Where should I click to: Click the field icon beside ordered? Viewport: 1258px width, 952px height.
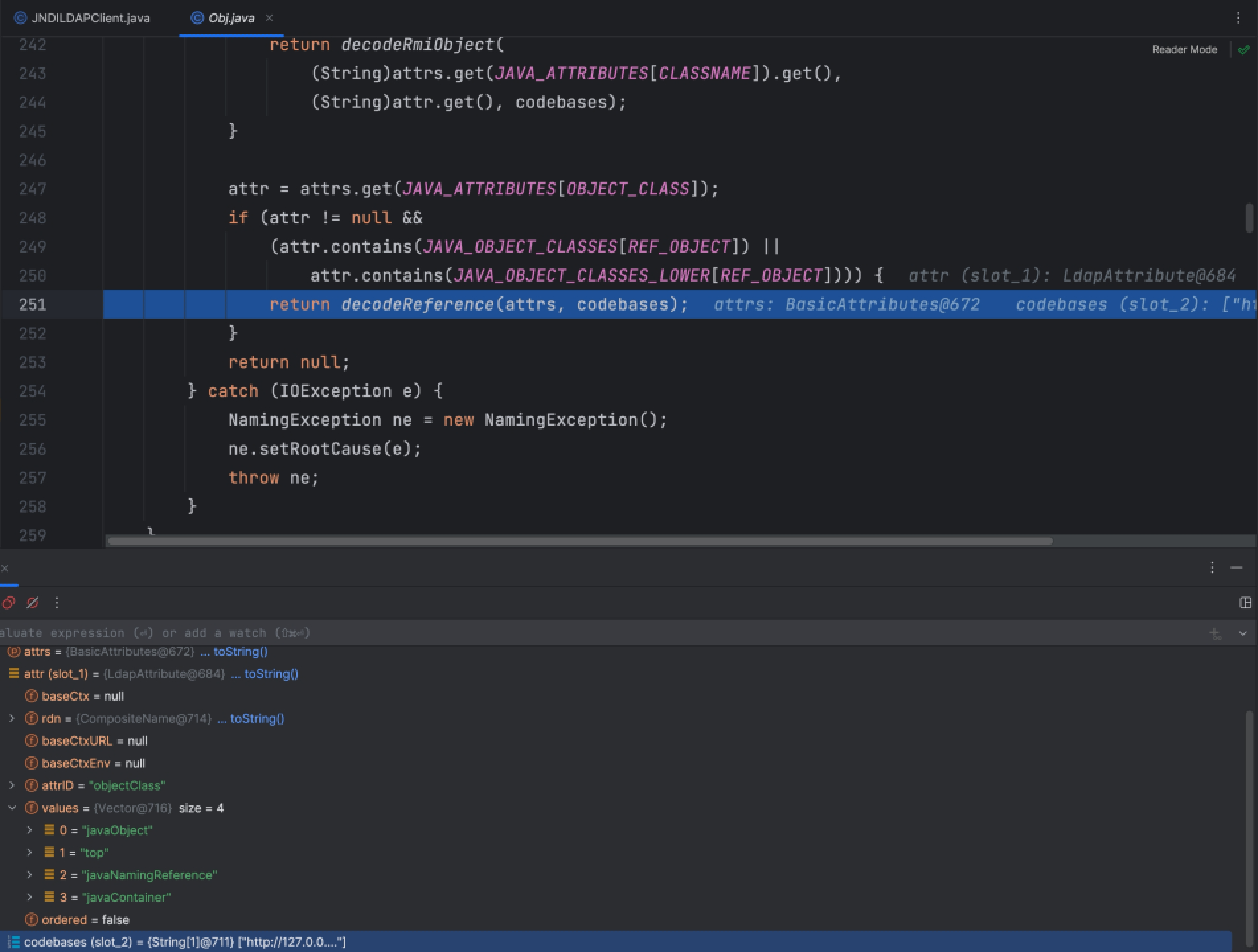tap(31, 920)
